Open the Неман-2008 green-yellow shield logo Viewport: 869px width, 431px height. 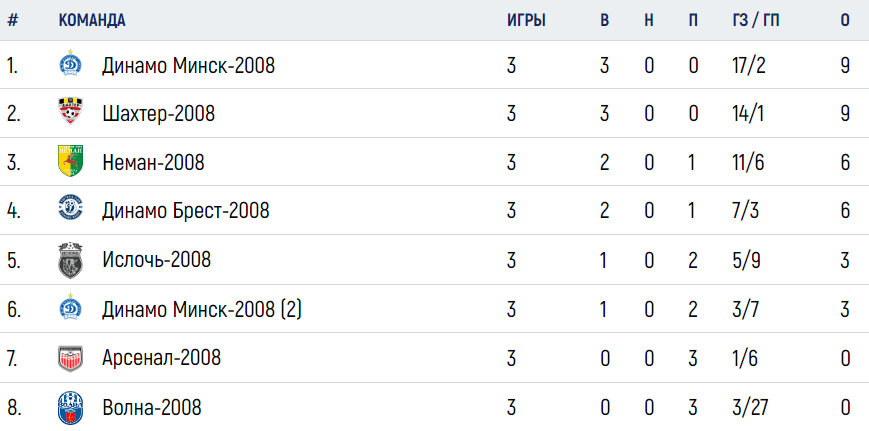point(70,161)
